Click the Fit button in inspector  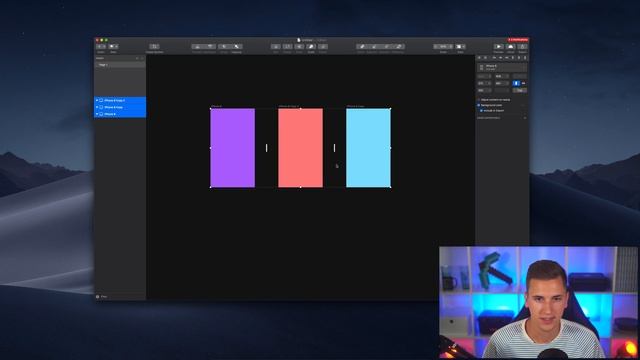coord(520,90)
